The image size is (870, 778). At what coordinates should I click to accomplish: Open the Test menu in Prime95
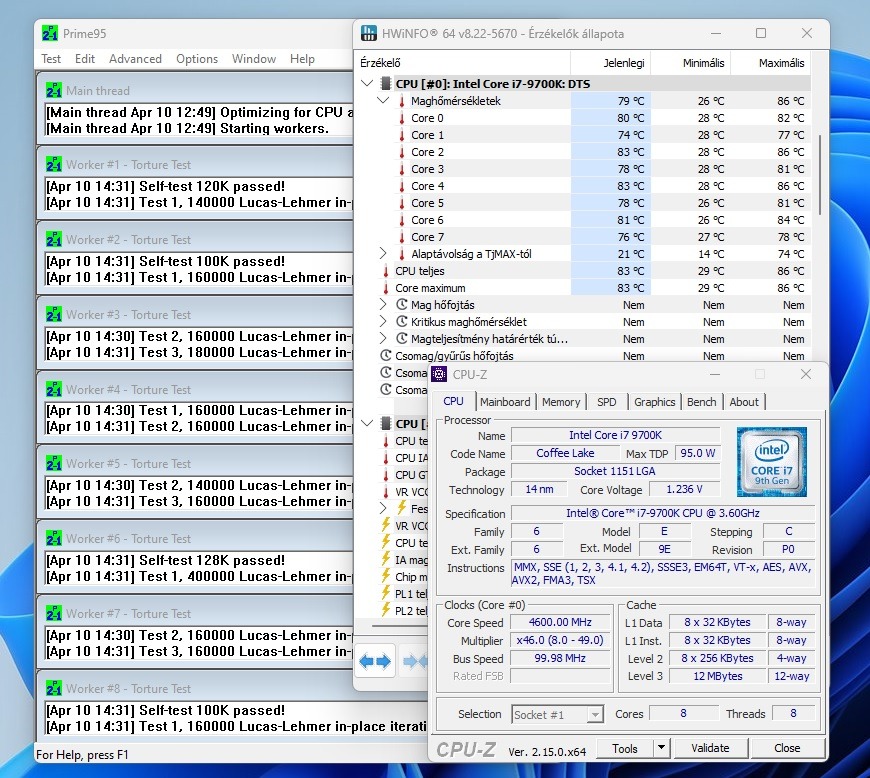click(51, 59)
